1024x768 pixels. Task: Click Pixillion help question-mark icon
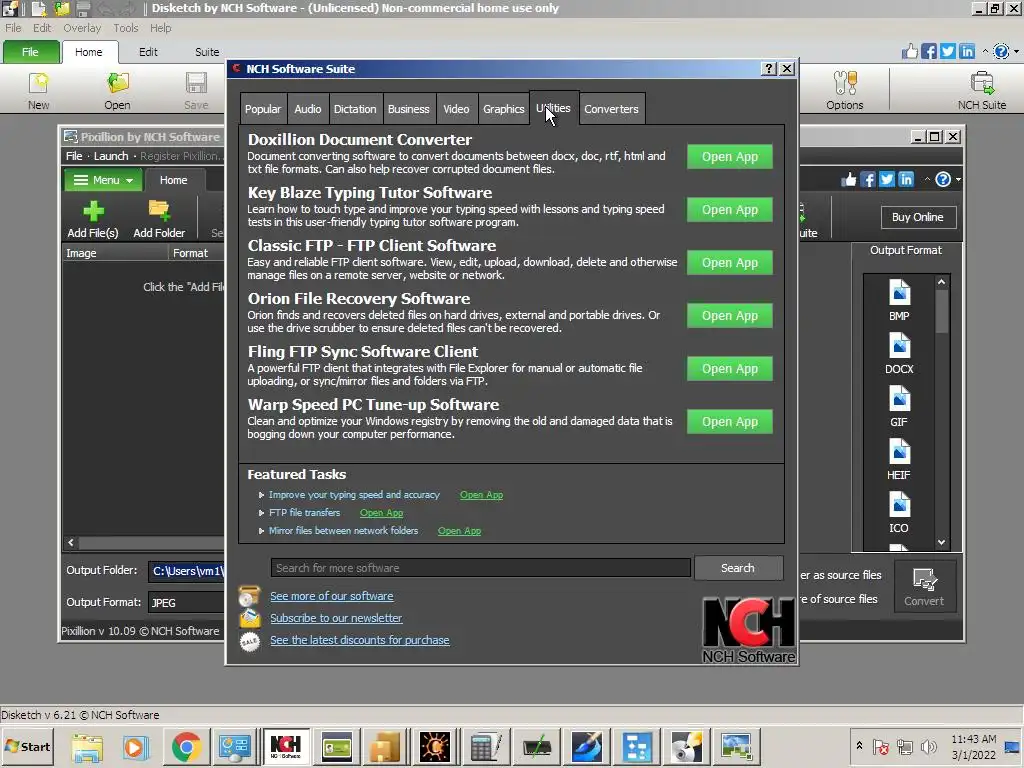point(943,179)
